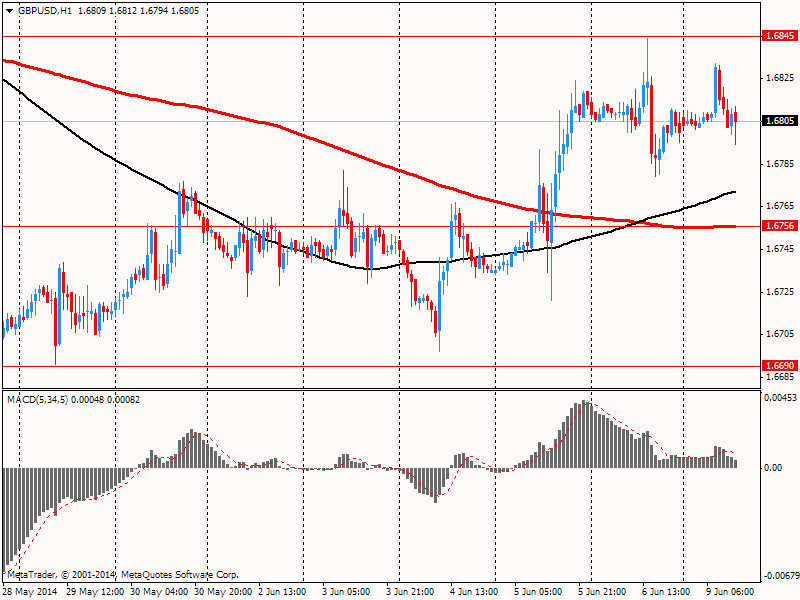Screen dimensions: 800x600
Task: Click the 30 May 20:00 time label
Action: [x=223, y=592]
